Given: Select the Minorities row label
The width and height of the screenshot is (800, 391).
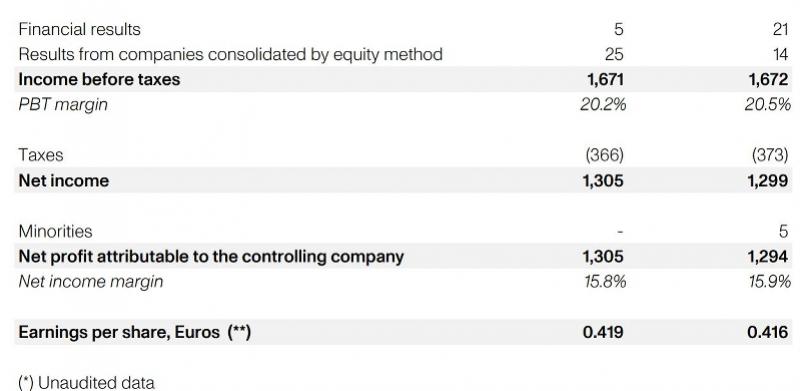Looking at the screenshot, I should (x=56, y=231).
